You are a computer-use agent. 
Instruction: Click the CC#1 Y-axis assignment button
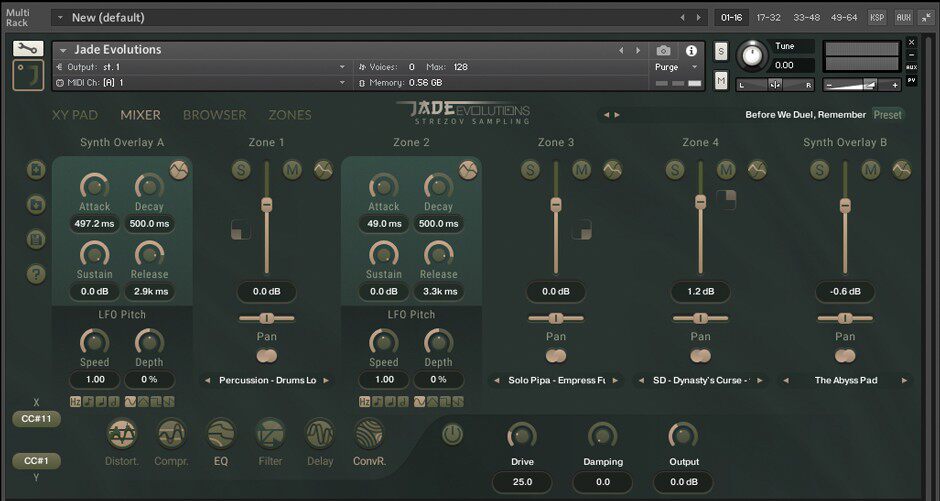[36, 461]
